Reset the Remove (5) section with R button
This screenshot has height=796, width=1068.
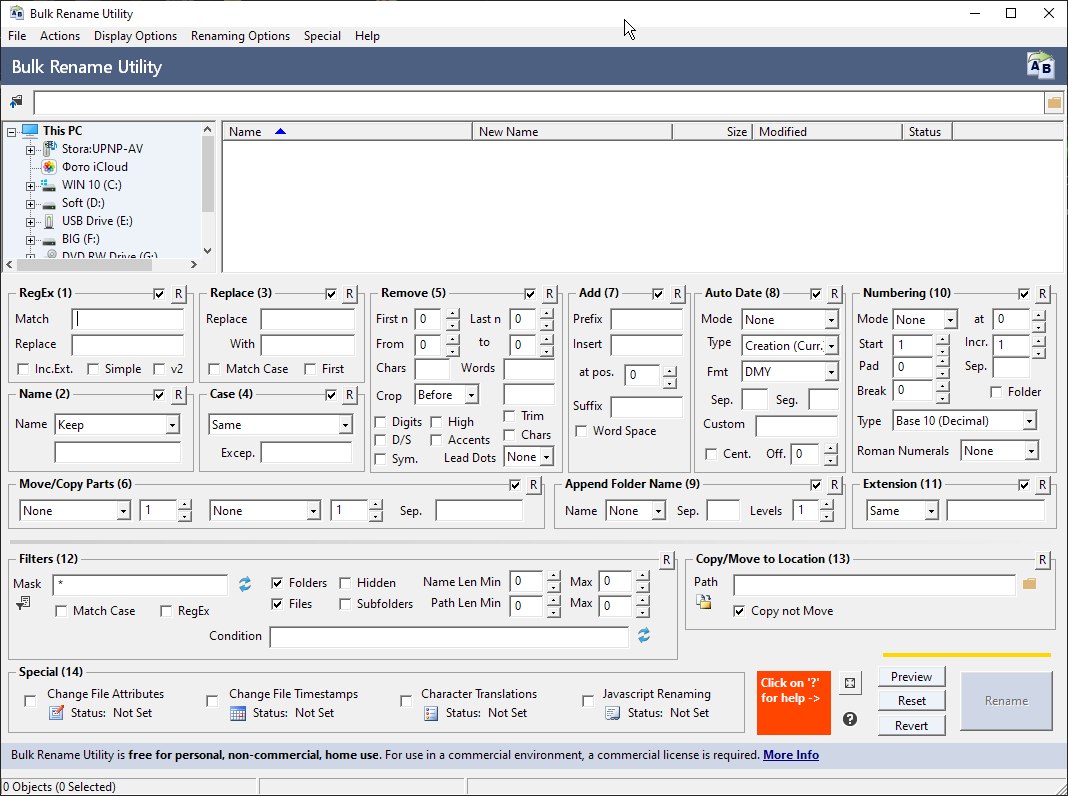pyautogui.click(x=549, y=294)
